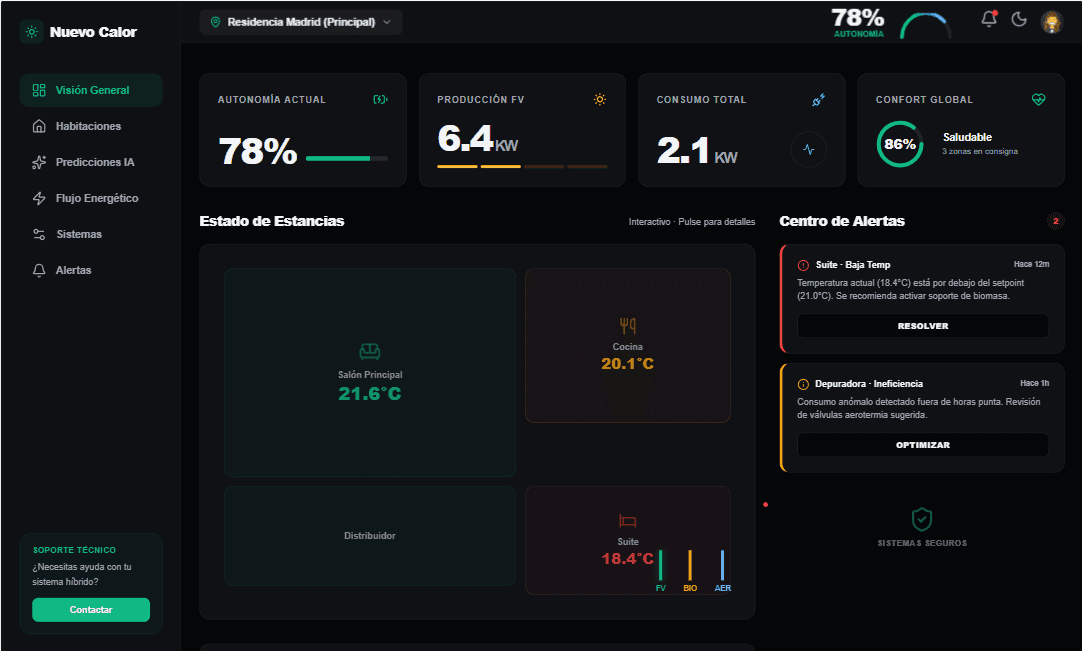Click the battery icon on Autonomía Actual card

click(x=380, y=99)
